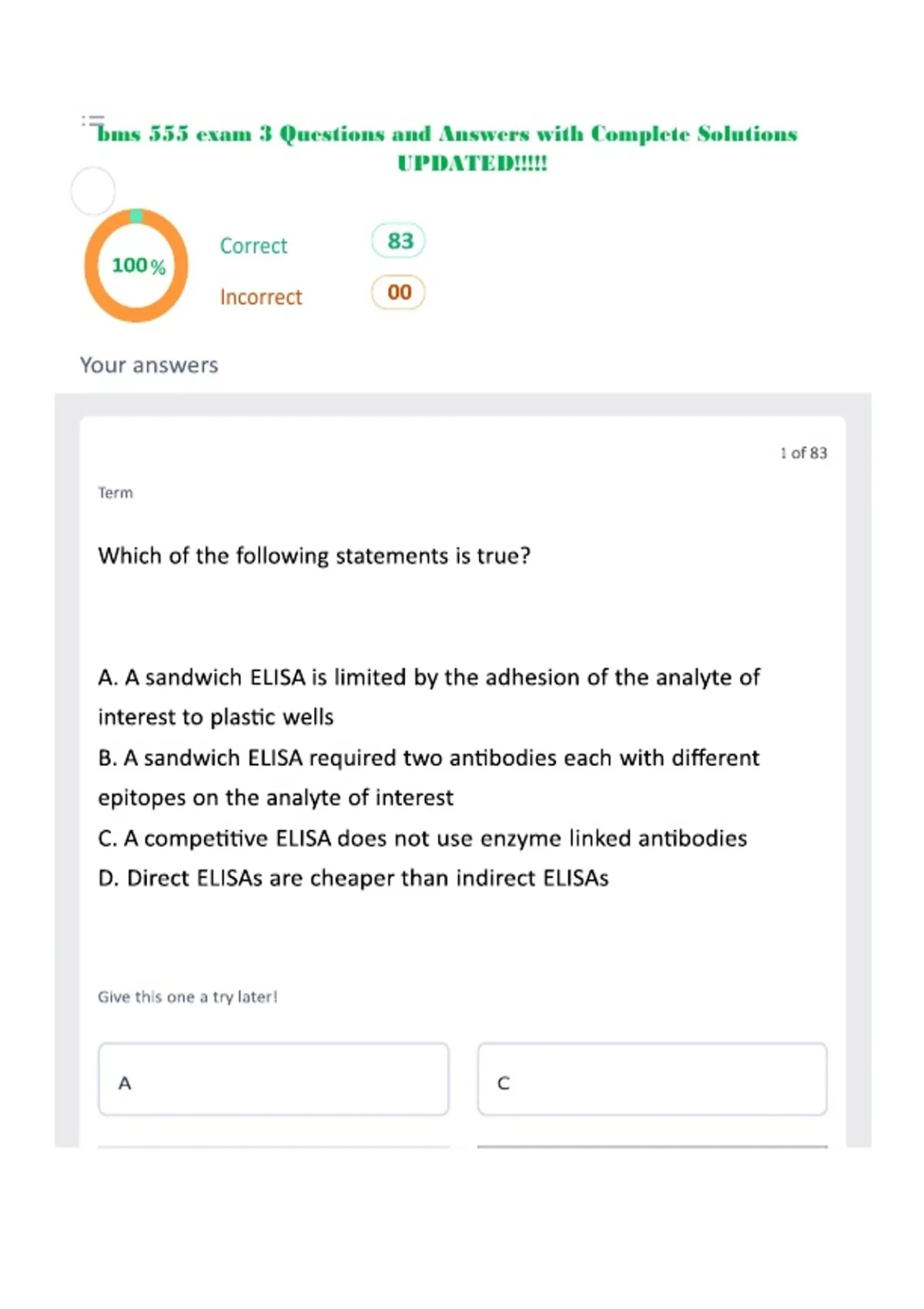
Task: Choose answer box C
Action: pos(652,1080)
